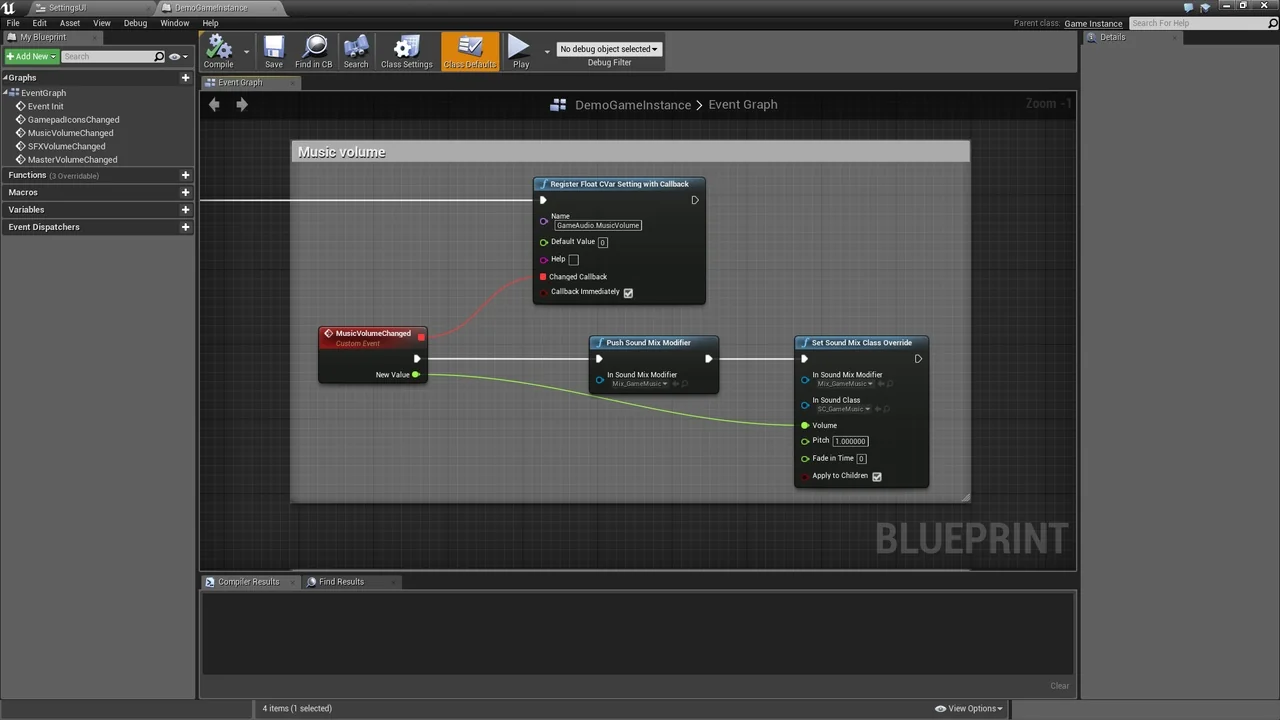
Task: Open the debug object selection dropdown
Action: pos(608,49)
